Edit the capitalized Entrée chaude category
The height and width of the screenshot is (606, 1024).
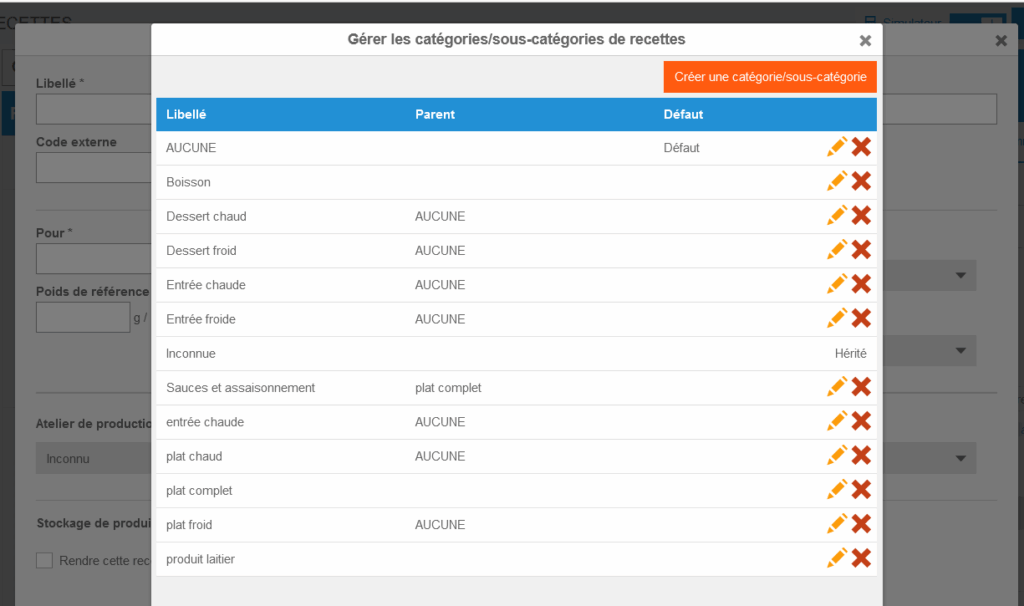pos(837,284)
